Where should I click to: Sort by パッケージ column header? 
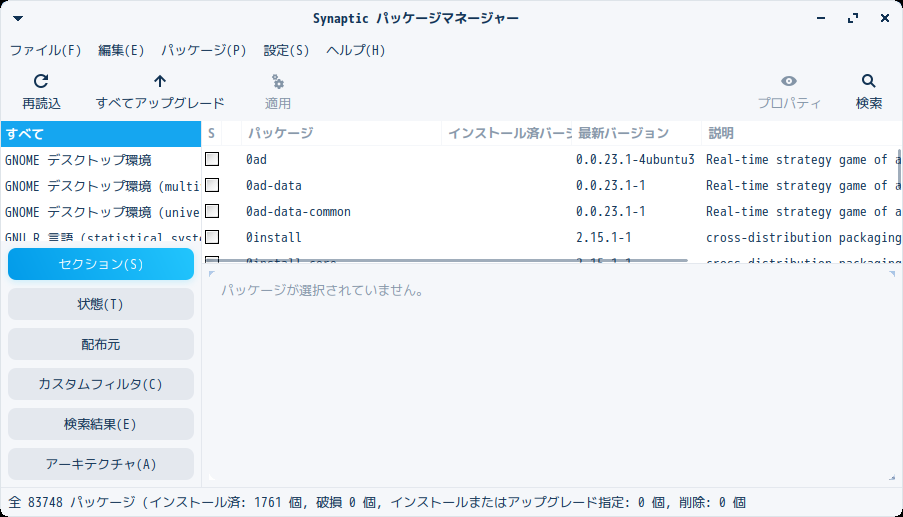pyautogui.click(x=342, y=134)
